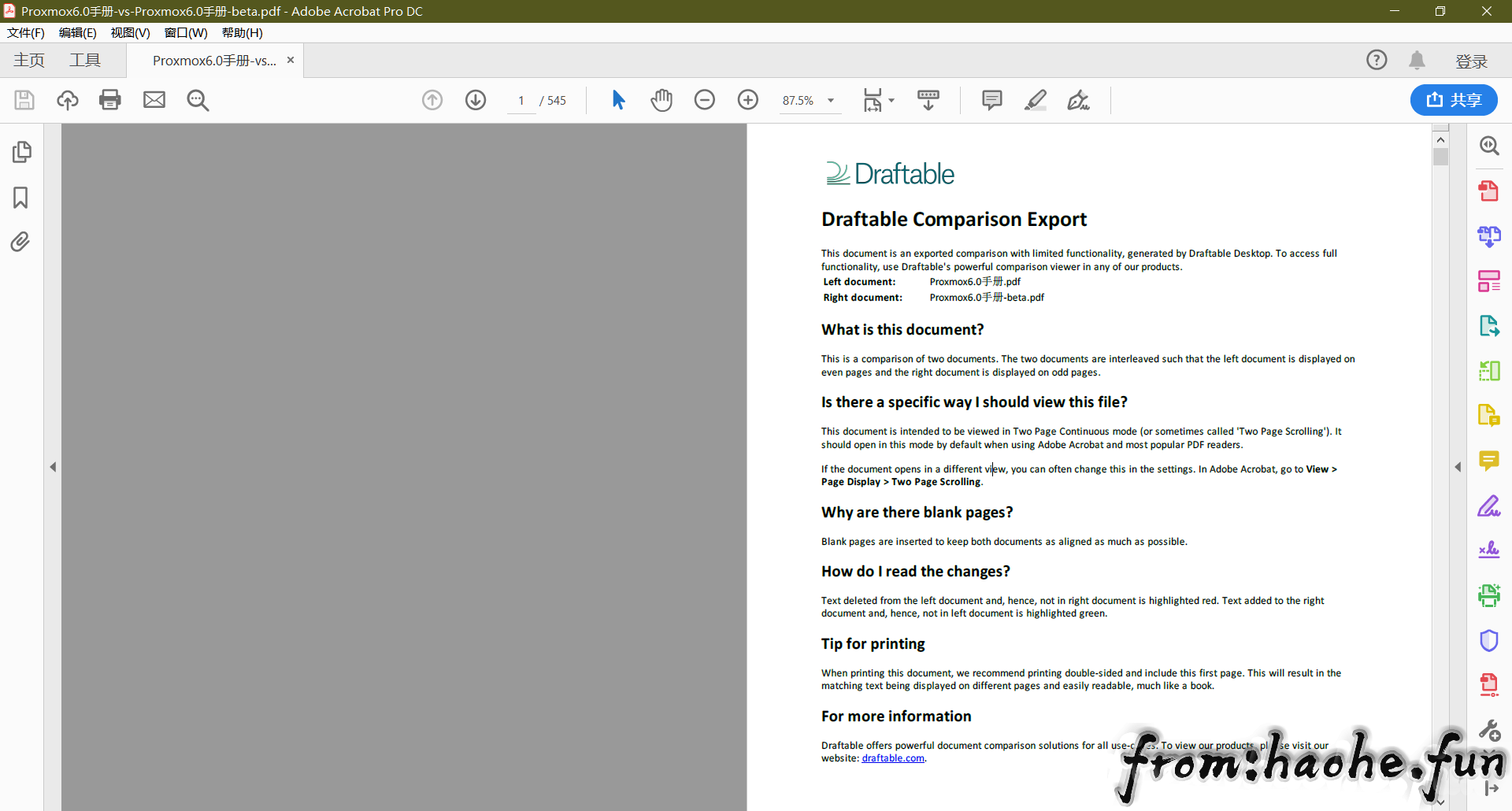This screenshot has height=811, width=1512.
Task: Open the draftable.com hyperlink
Action: [x=893, y=758]
